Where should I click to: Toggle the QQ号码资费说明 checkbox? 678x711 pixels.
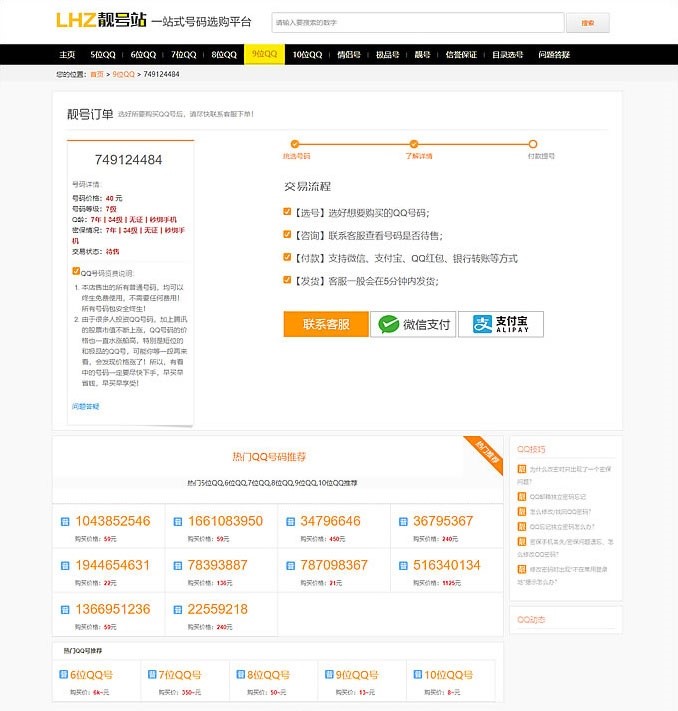pos(76,271)
